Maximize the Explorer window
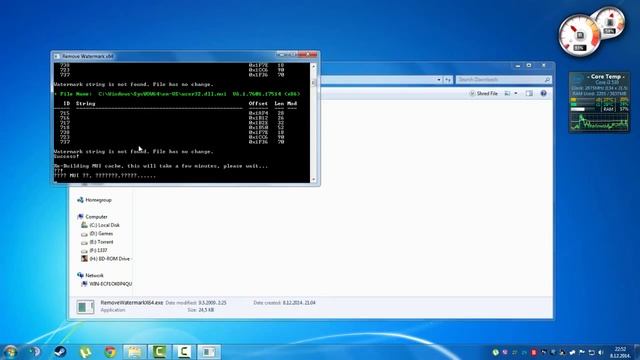Viewport: 640px width, 360px height. point(529,65)
